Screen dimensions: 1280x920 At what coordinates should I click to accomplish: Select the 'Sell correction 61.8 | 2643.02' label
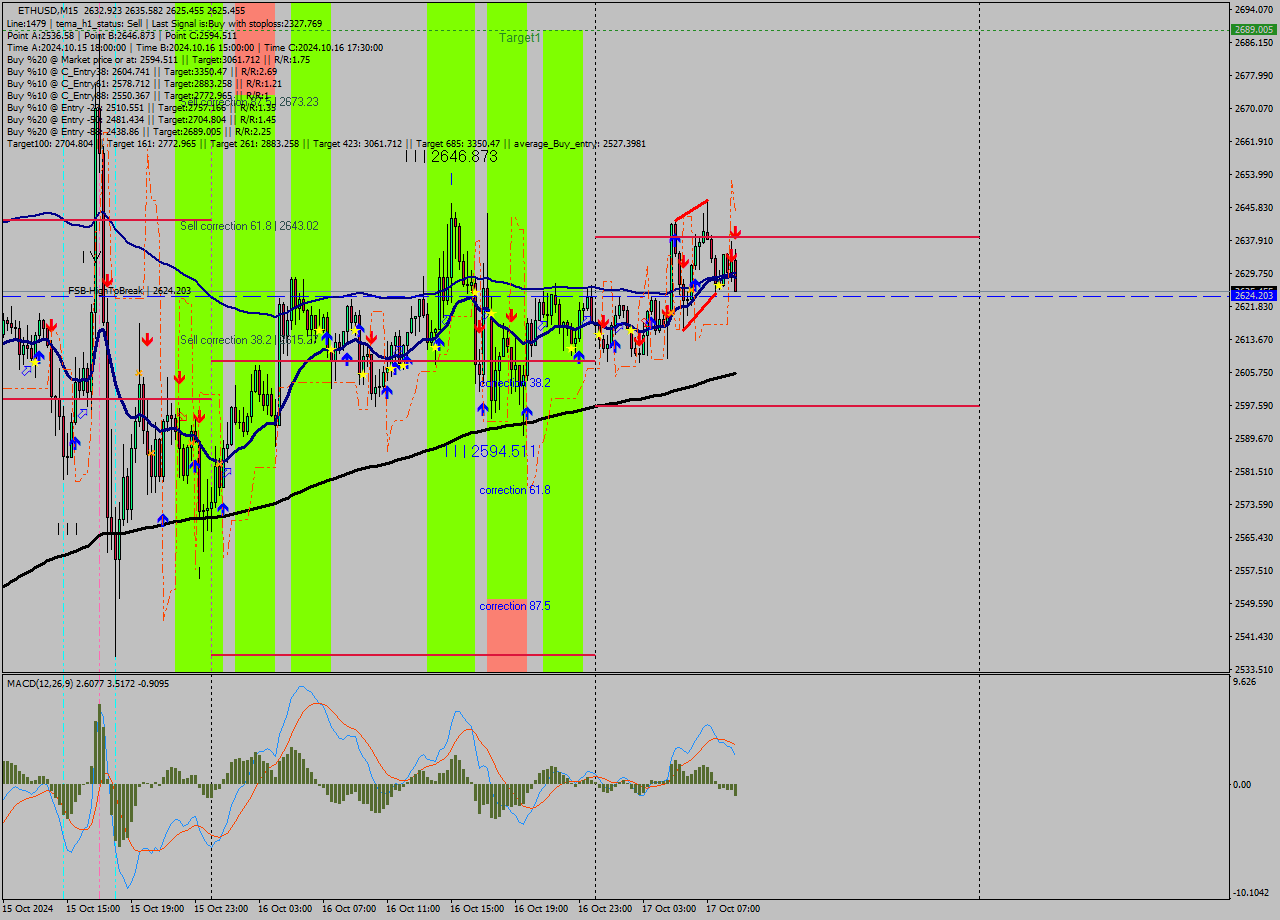pos(249,226)
